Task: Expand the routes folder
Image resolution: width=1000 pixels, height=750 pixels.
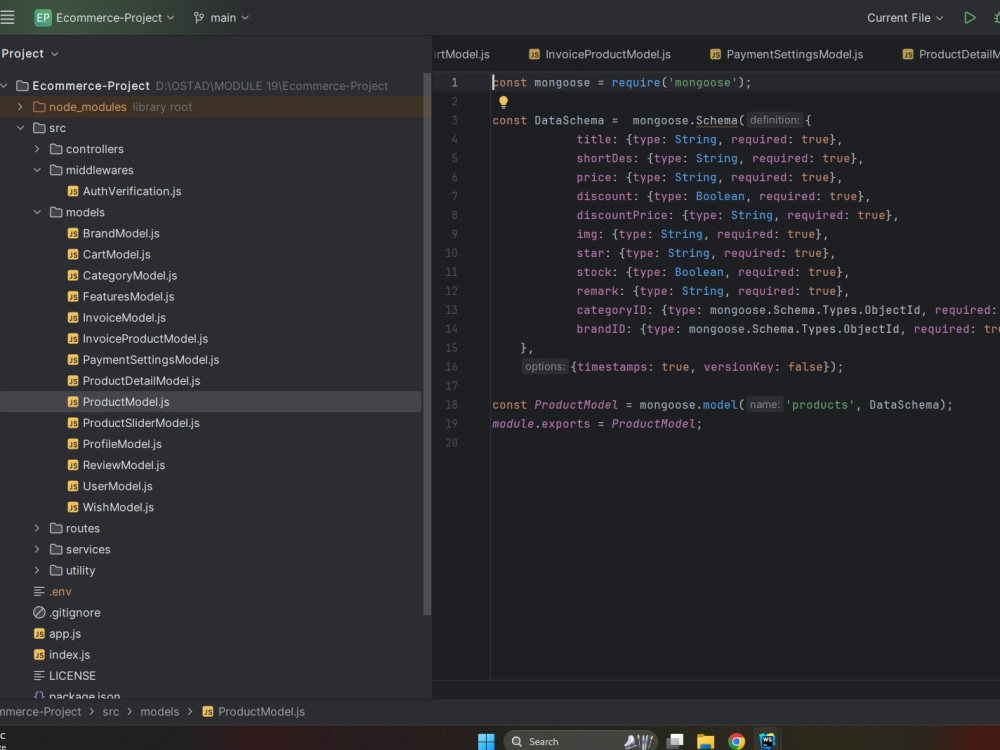Action: 37,528
